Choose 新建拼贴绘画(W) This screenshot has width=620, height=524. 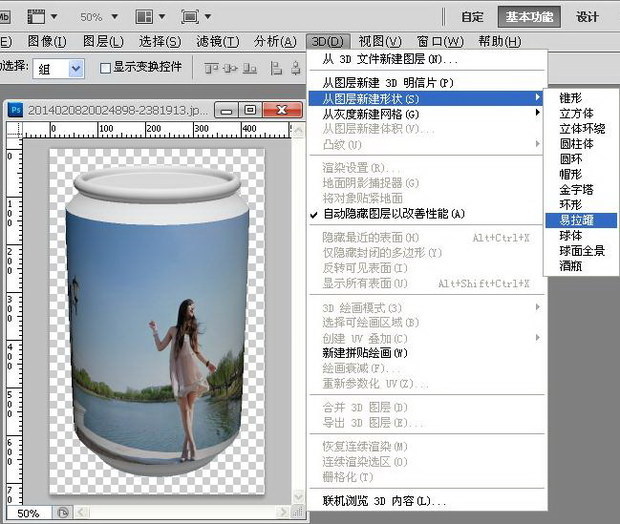pos(427,353)
